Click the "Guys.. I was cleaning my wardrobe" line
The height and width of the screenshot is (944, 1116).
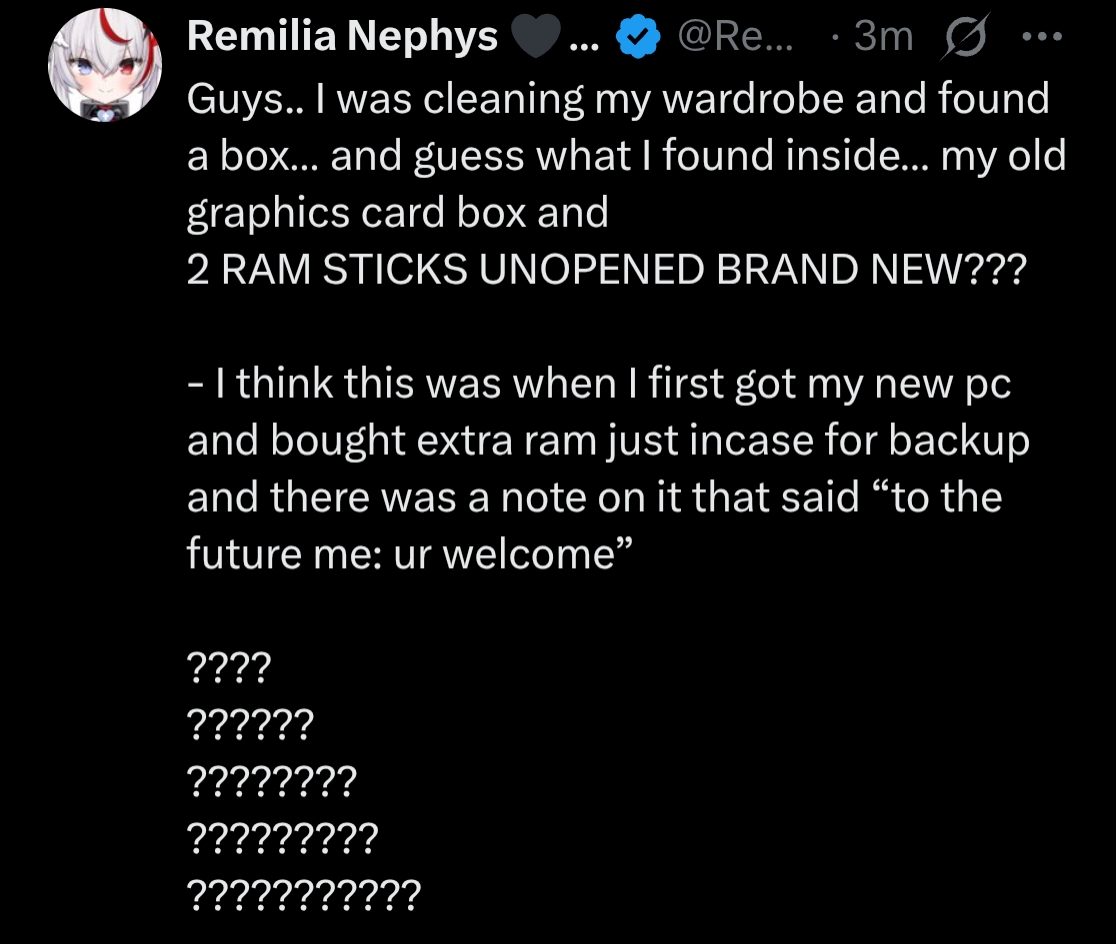618,98
